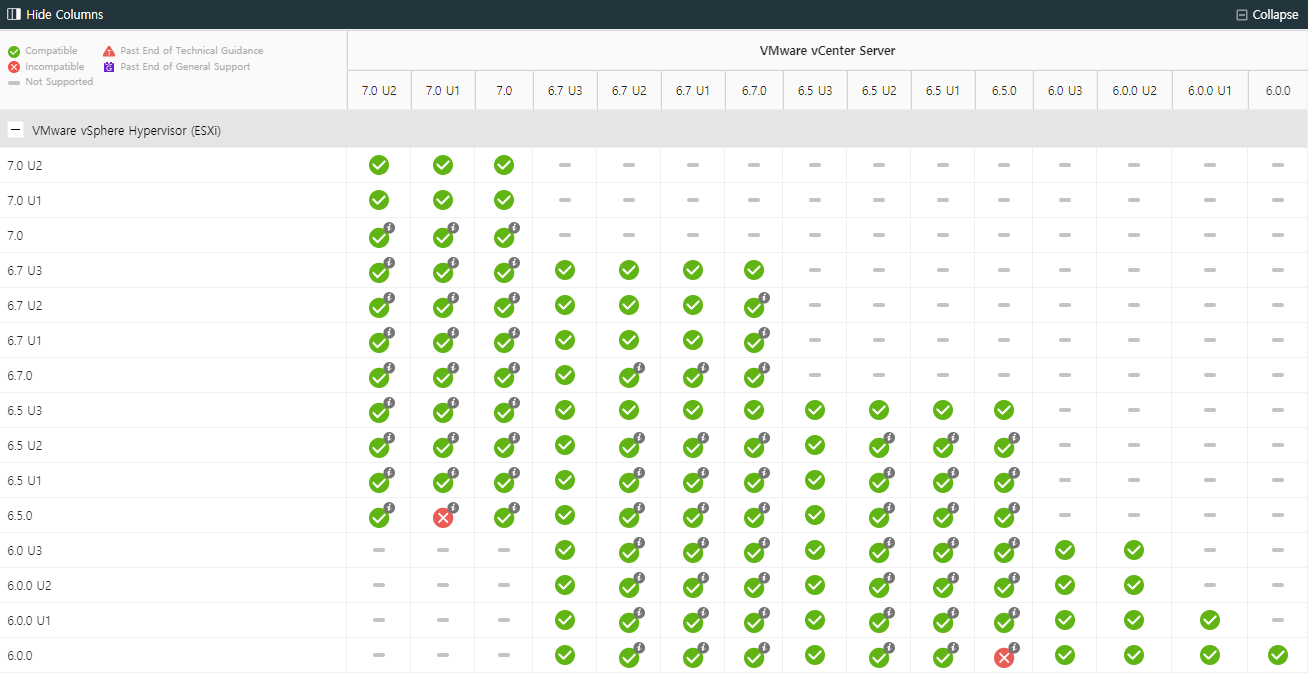Click info-badged check for ESXi 6.0.0 U2 under vCenter 6.5.0

[x=1005, y=586]
